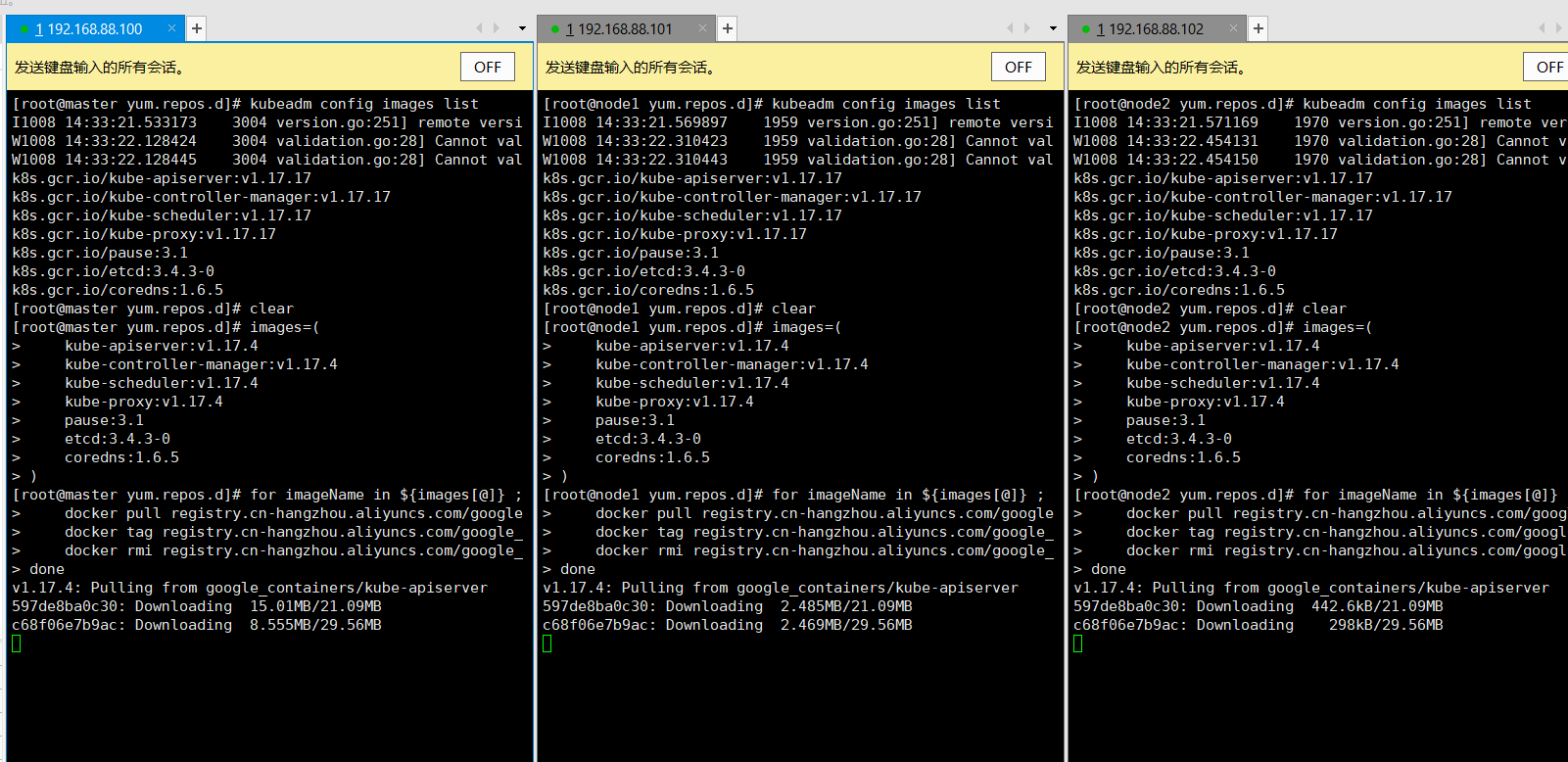Open tab list dropdown in 192.168.88.100 pane
The image size is (1568, 762).
[522, 28]
